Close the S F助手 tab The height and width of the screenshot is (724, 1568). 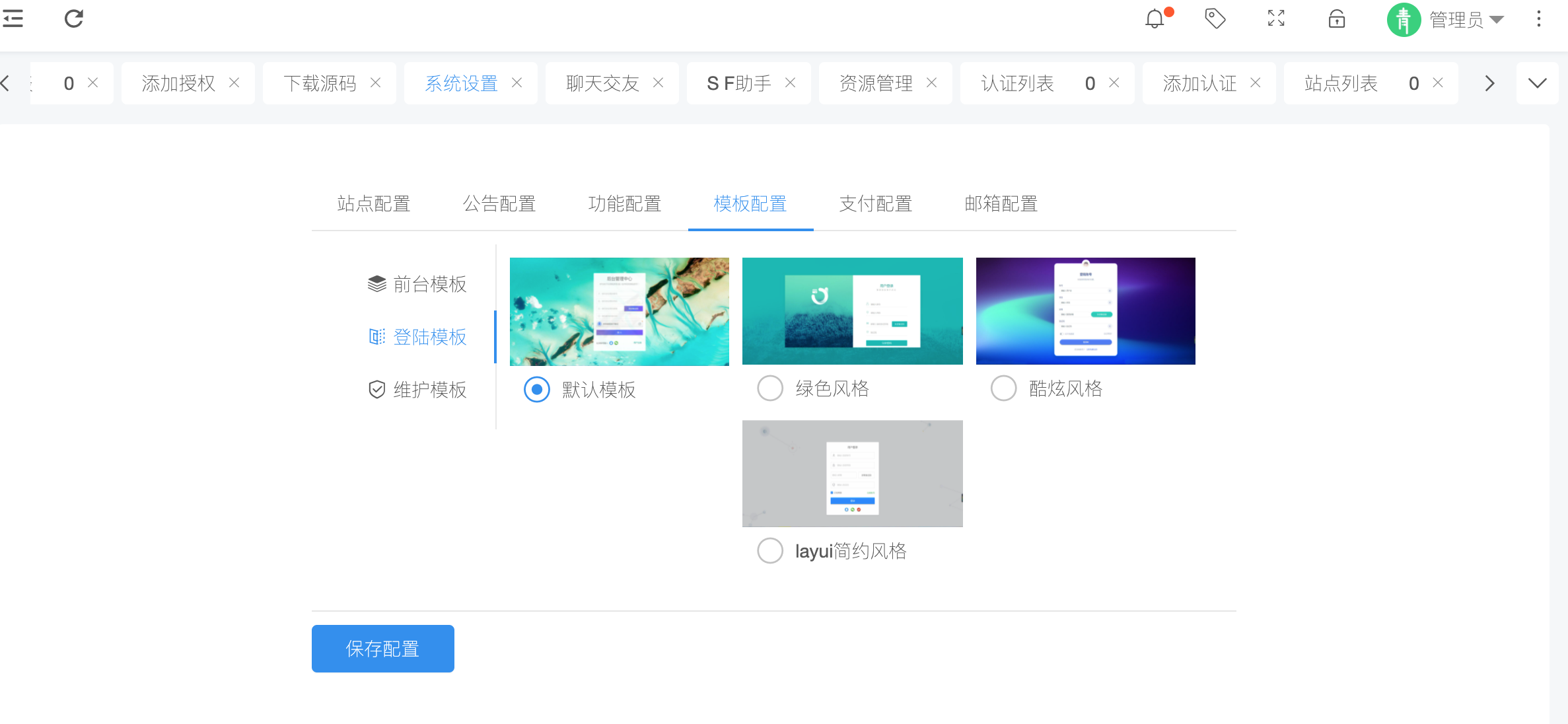click(791, 83)
